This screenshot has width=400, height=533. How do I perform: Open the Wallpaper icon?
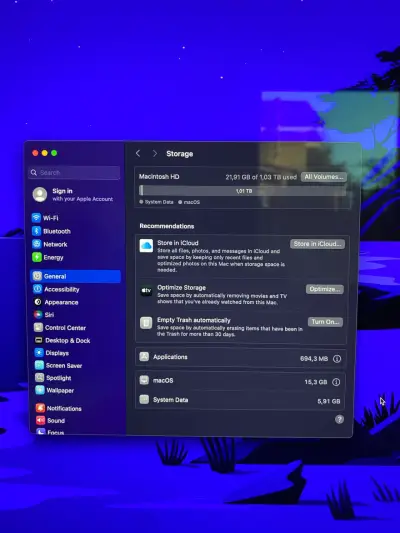coord(40,390)
